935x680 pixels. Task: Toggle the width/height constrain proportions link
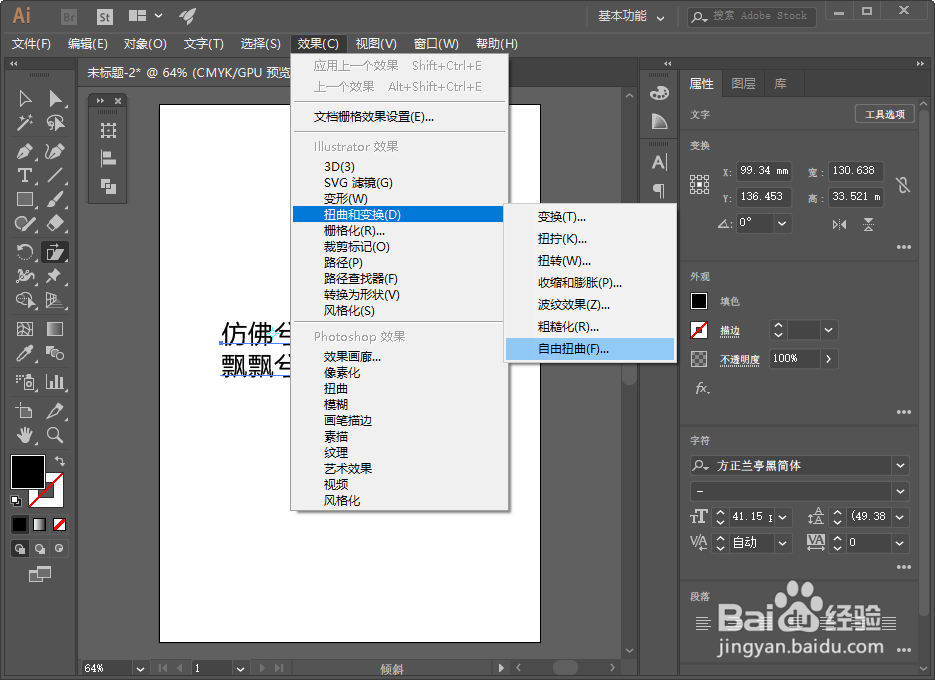(x=904, y=184)
